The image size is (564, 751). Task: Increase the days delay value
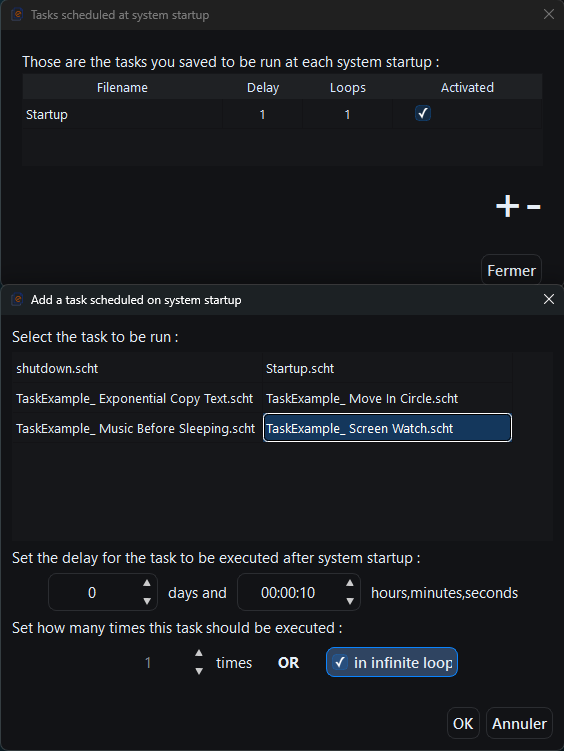(x=147, y=583)
